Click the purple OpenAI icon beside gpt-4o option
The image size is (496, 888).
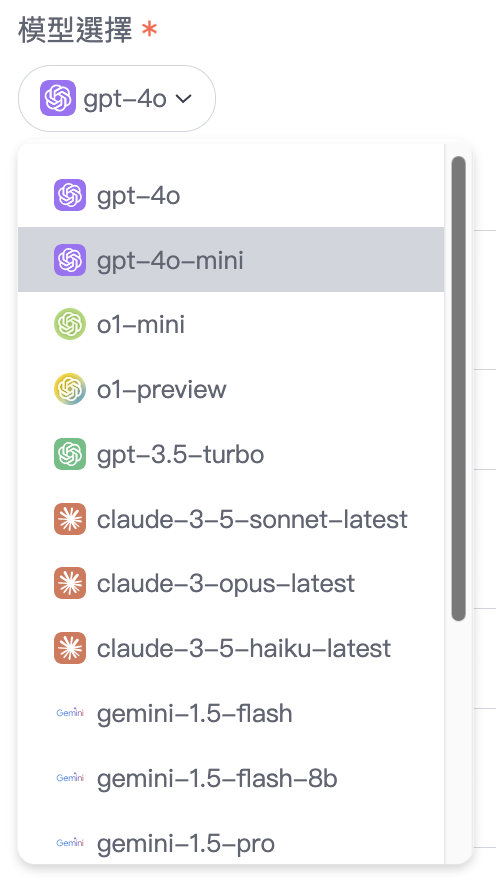click(70, 195)
